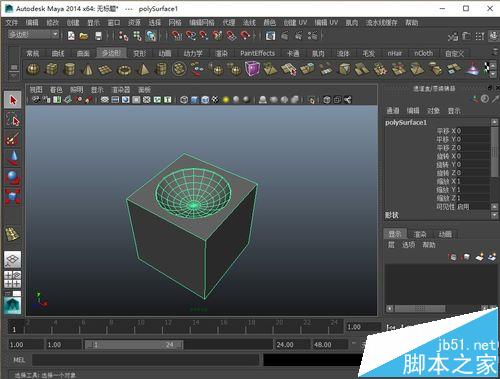Toggle wireframe cube display in viewport toolbar
500x379 pixels.
click(184, 100)
